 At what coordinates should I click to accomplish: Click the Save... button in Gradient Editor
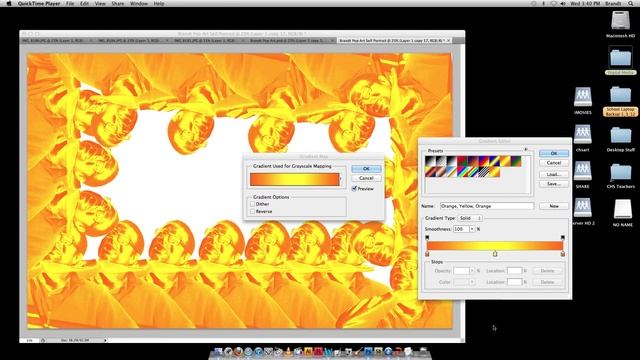pos(553,184)
